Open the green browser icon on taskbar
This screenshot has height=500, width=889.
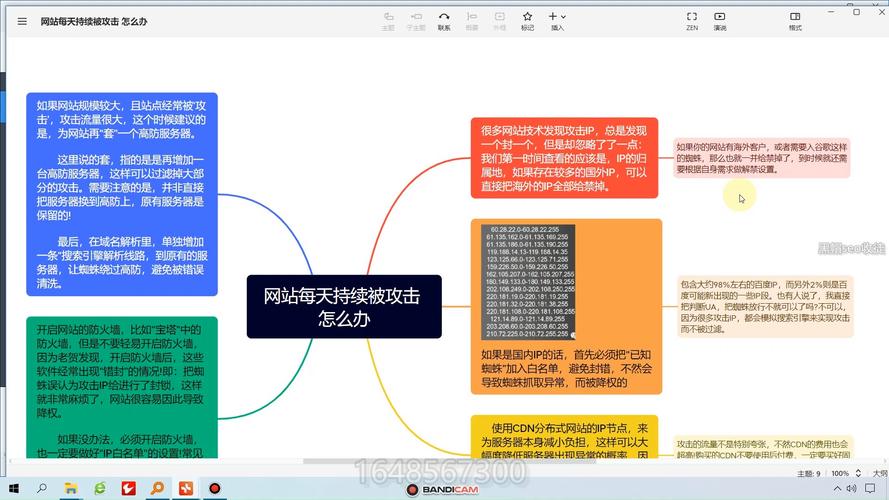100,488
